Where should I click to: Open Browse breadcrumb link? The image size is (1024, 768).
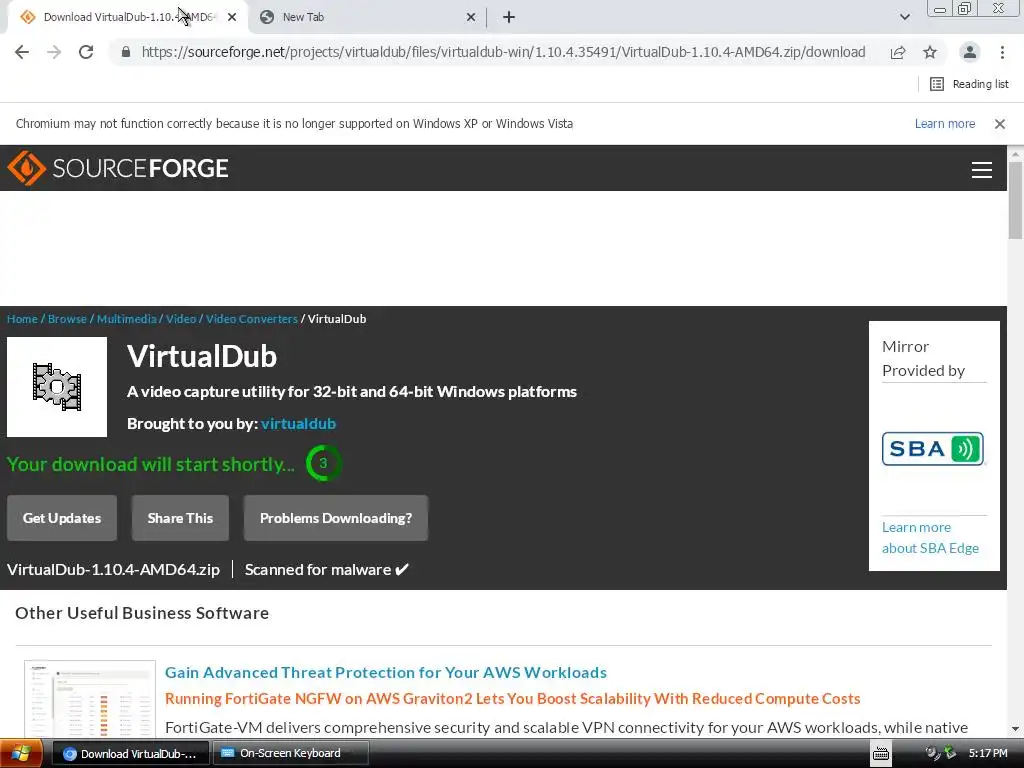click(x=67, y=319)
